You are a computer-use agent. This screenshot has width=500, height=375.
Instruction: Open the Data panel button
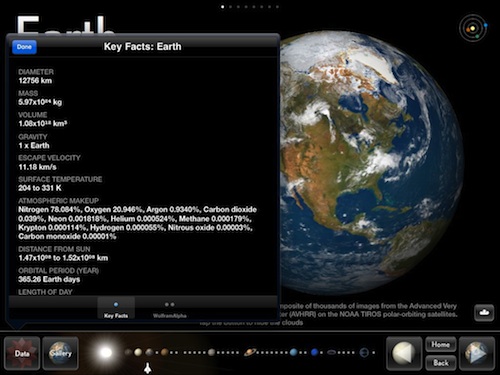click(22, 353)
